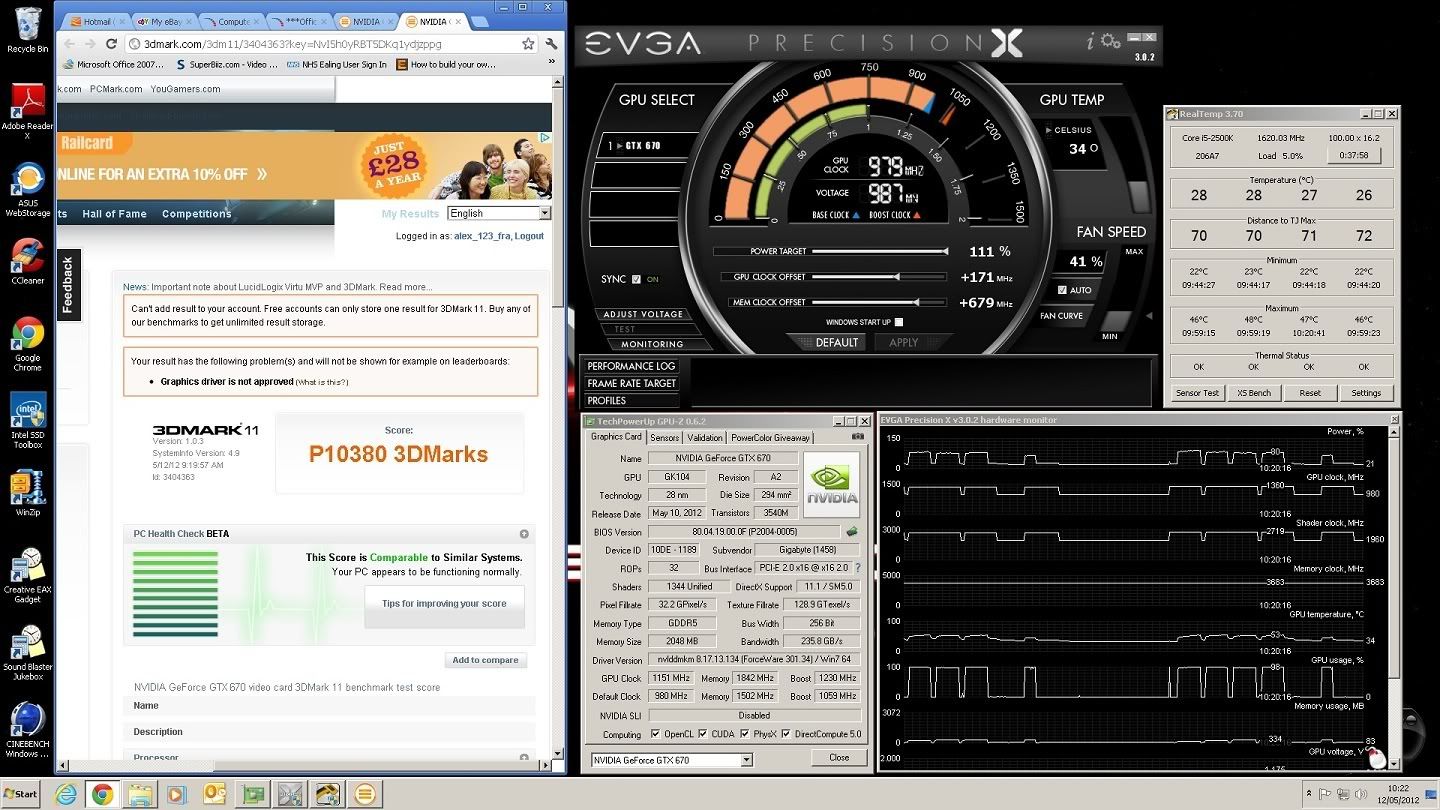Screen dimensions: 1440x810
Task: Show hidden system tray icons arrow
Action: pyautogui.click(x=1308, y=794)
